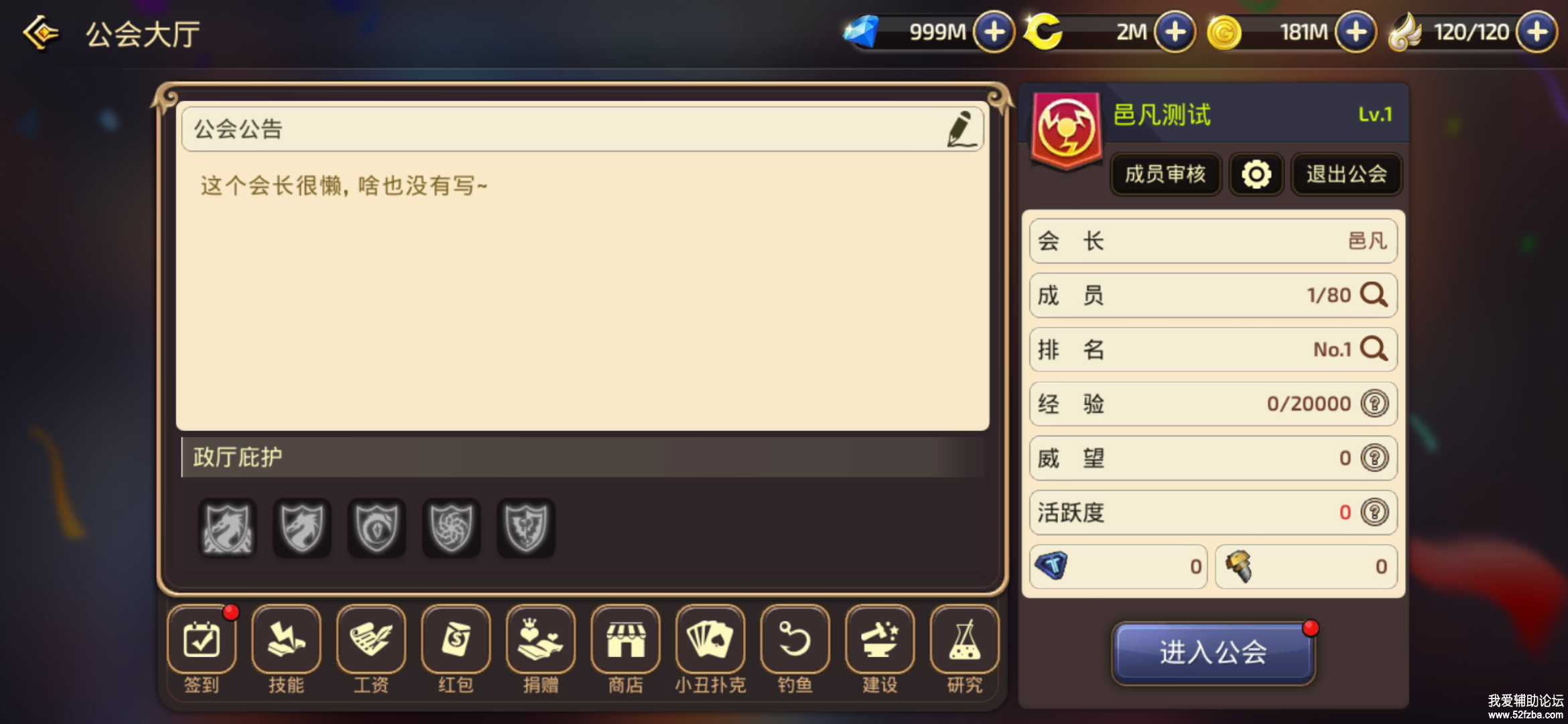Click the 成员审核 member review button
The image size is (1568, 724).
1166,174
